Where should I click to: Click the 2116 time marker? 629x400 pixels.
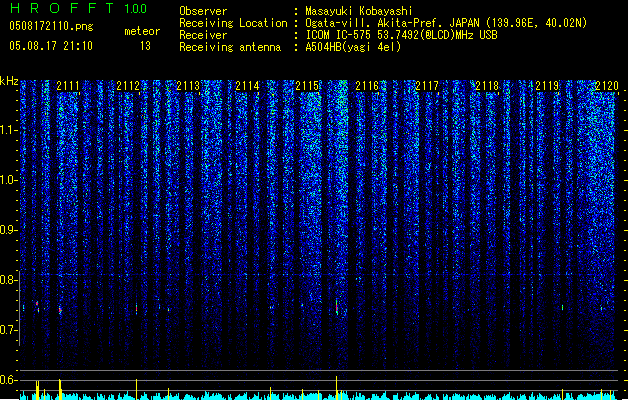click(x=367, y=86)
